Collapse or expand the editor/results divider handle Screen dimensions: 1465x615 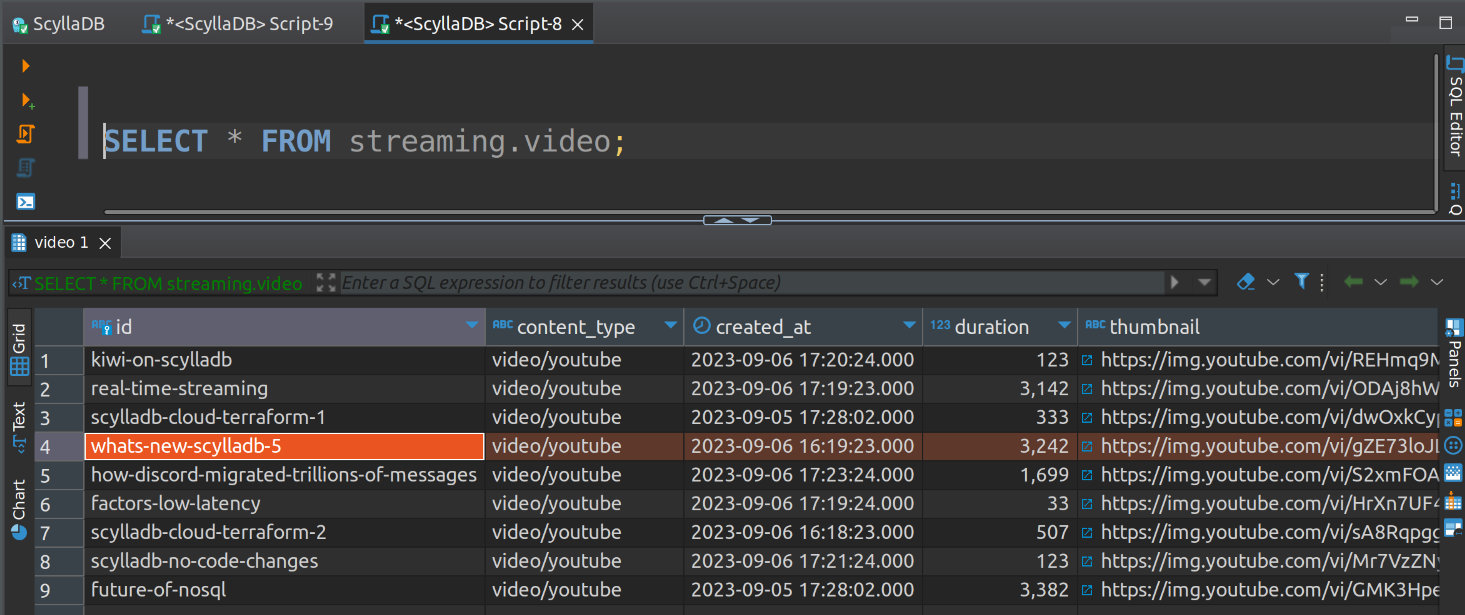(x=738, y=220)
